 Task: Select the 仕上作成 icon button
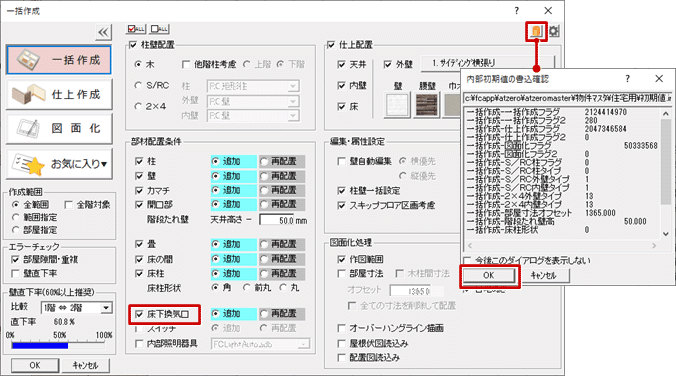pos(59,94)
